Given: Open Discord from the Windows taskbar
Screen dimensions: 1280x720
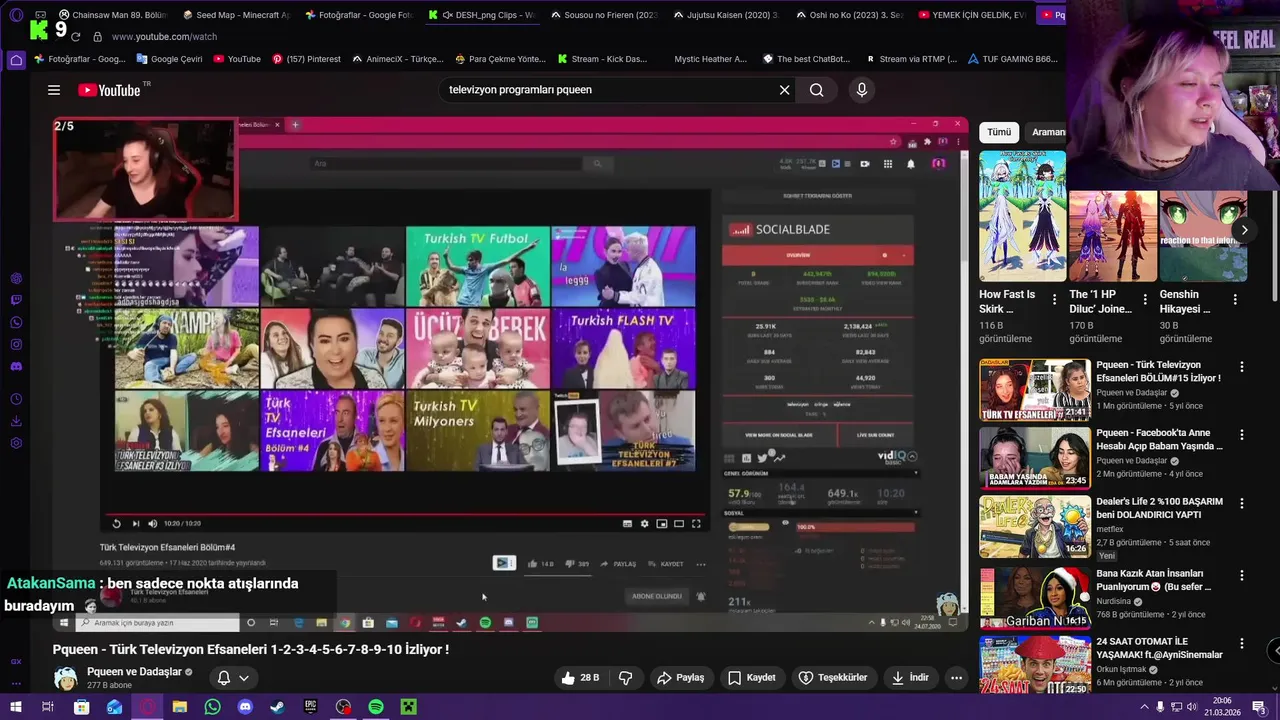Looking at the screenshot, I should tap(245, 707).
